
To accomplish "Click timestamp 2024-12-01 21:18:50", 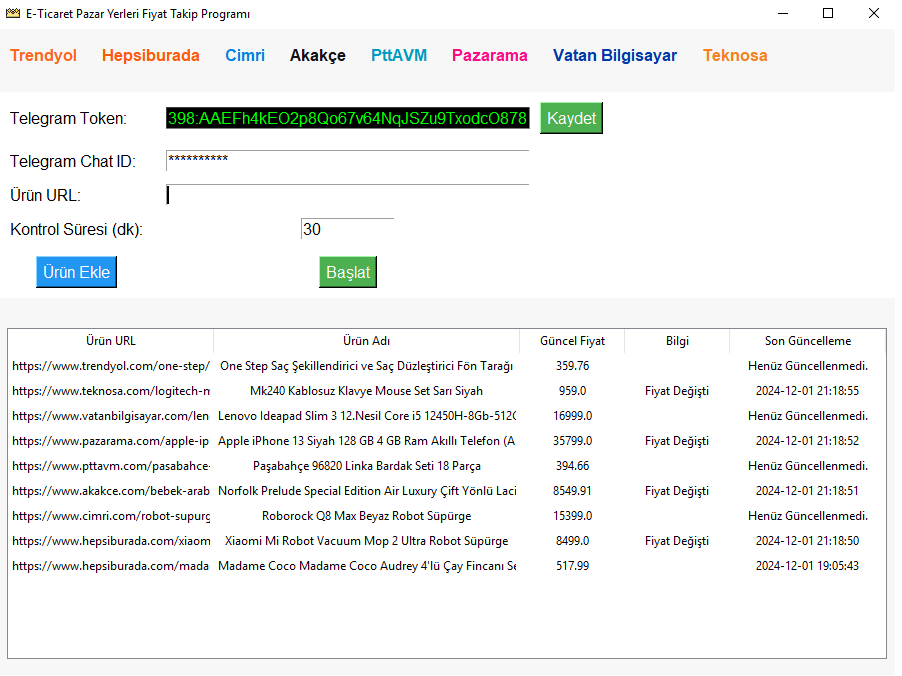I will pyautogui.click(x=807, y=541).
